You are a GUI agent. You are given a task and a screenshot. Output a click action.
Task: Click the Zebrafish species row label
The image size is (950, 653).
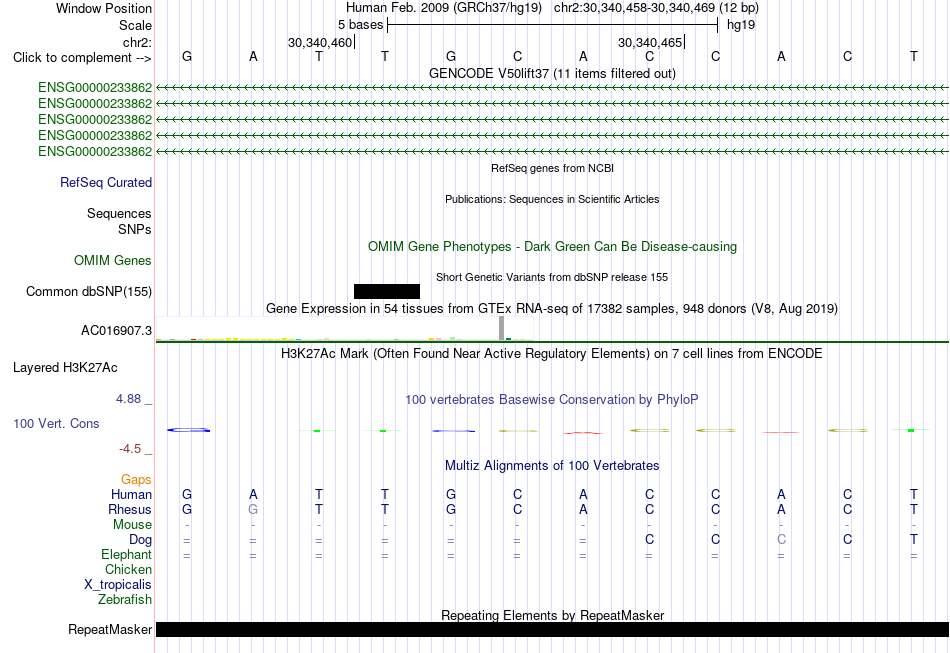[125, 600]
